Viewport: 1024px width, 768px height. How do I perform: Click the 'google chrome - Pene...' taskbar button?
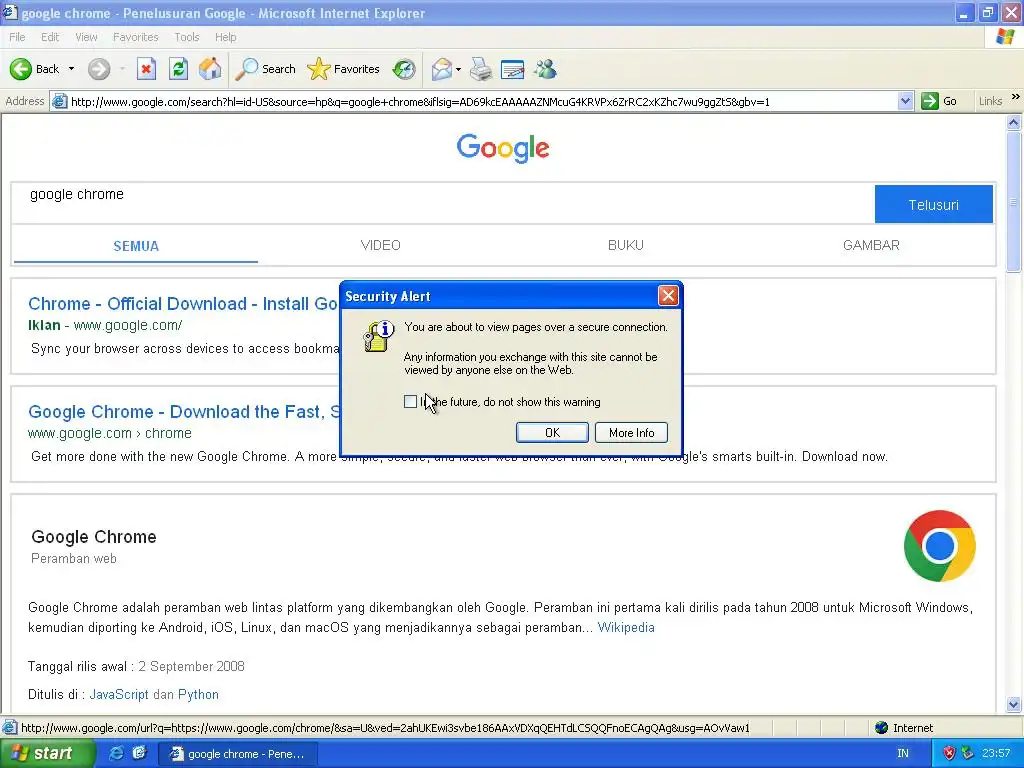[x=240, y=754]
